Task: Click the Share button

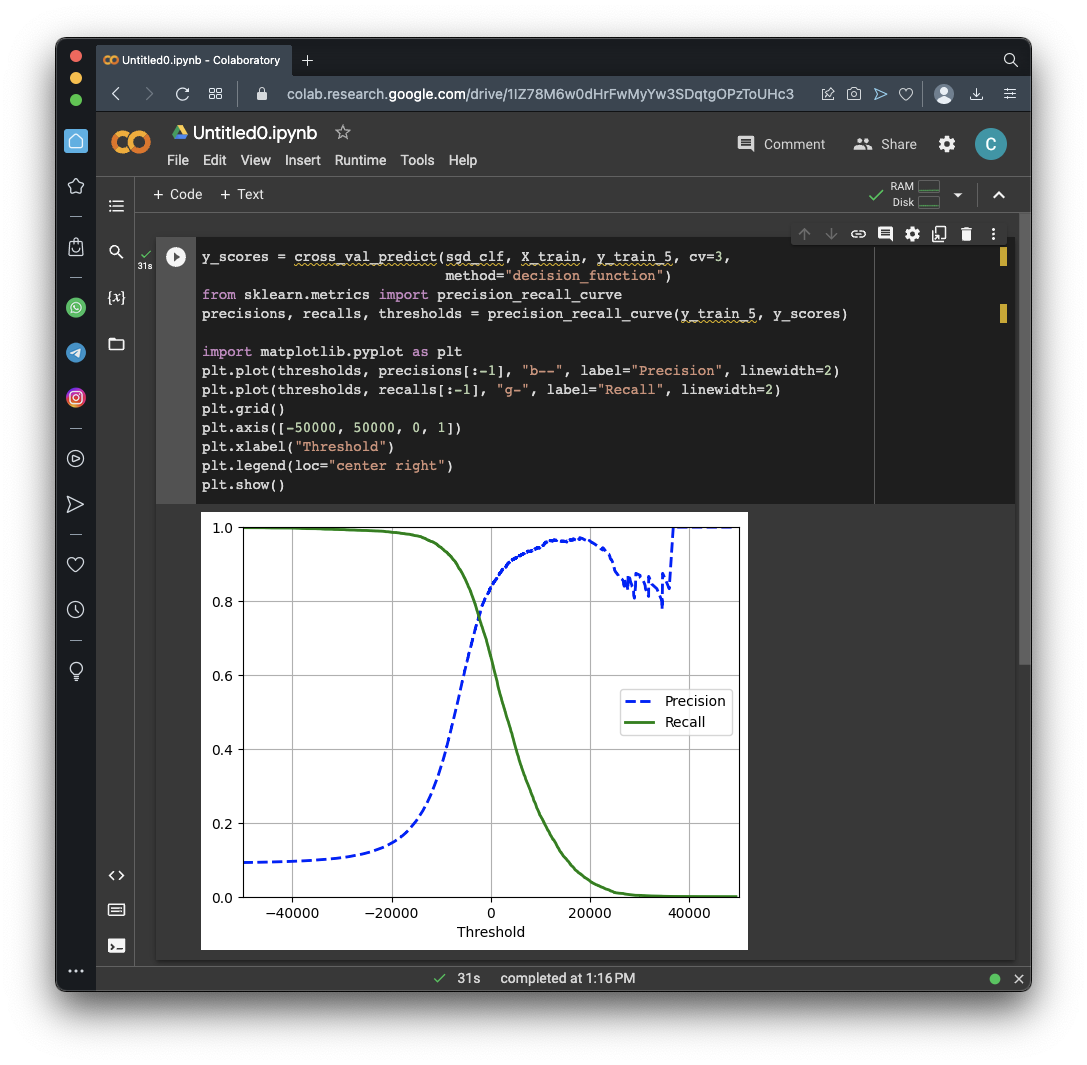Action: pyautogui.click(x=885, y=144)
